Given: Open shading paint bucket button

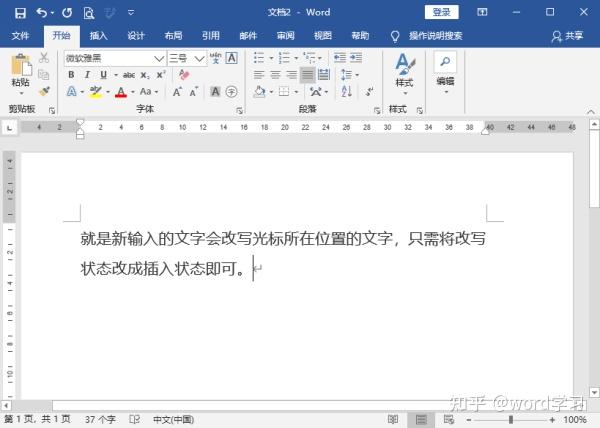Looking at the screenshot, I should click(259, 92).
